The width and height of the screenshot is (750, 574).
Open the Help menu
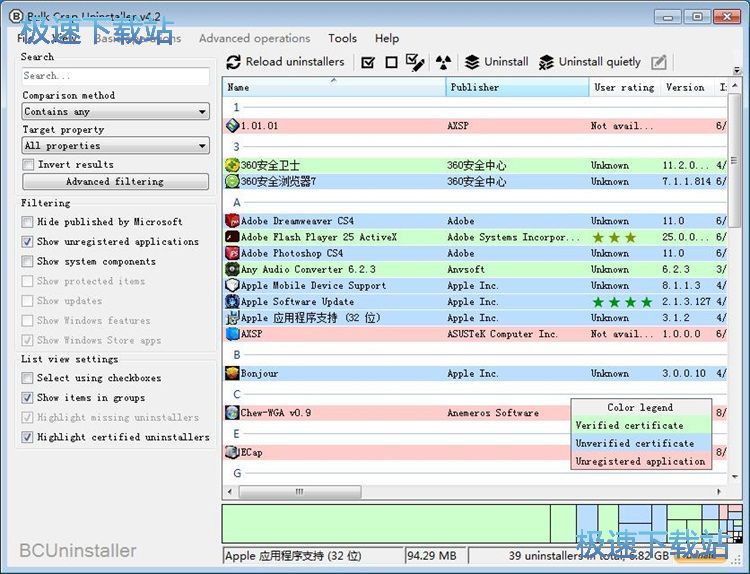(387, 39)
